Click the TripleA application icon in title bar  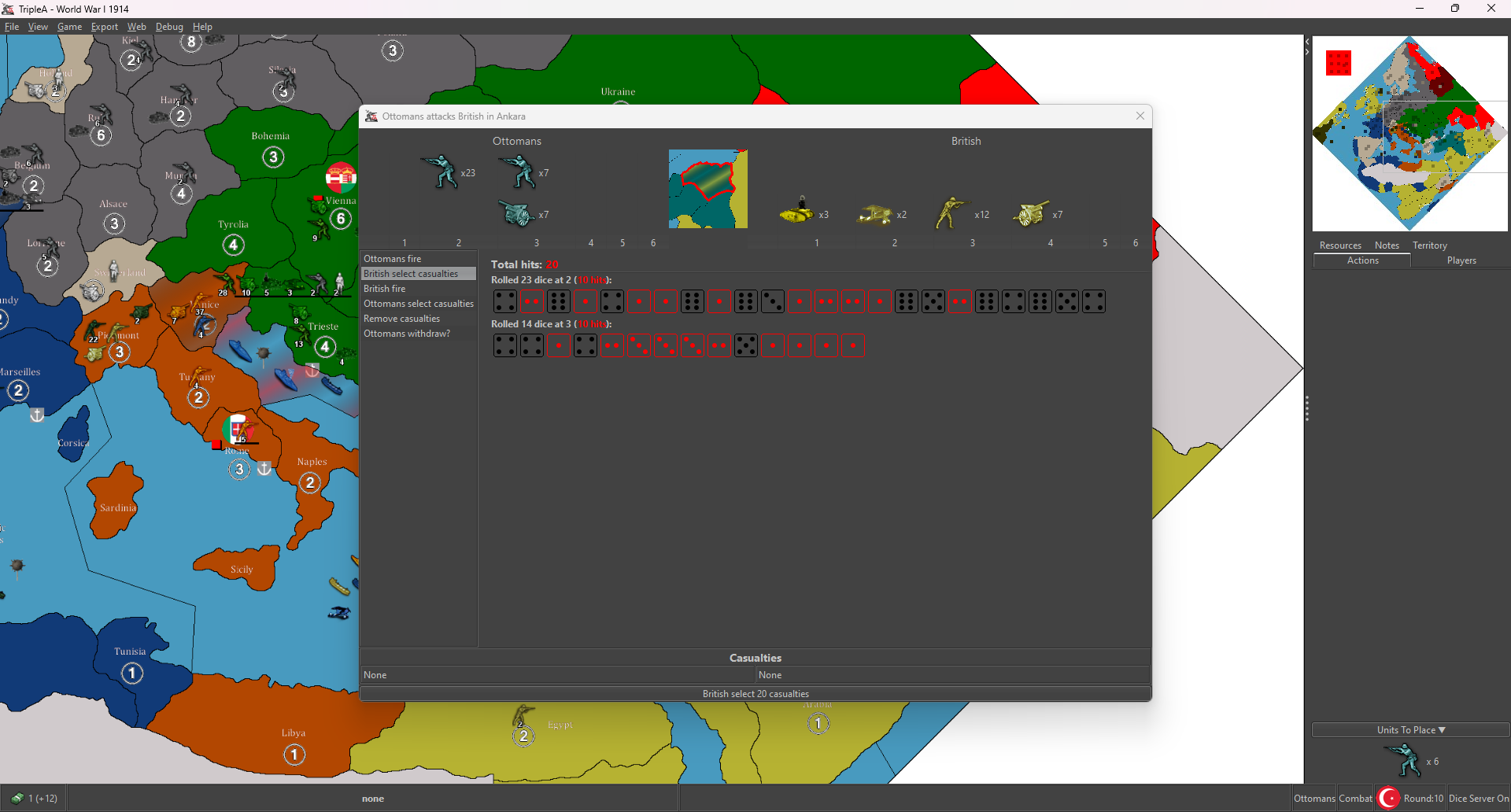8,9
